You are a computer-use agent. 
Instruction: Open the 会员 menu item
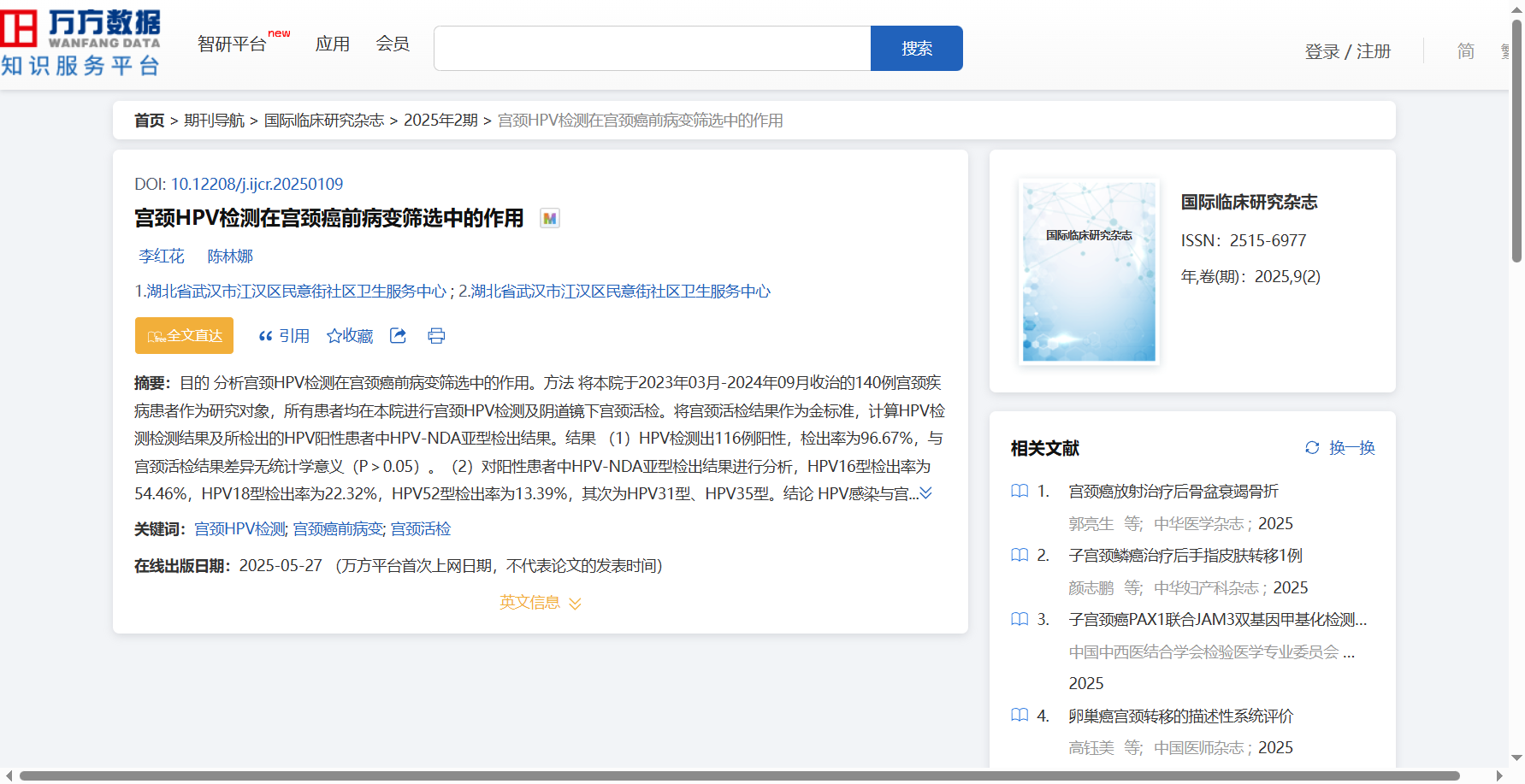pos(393,44)
